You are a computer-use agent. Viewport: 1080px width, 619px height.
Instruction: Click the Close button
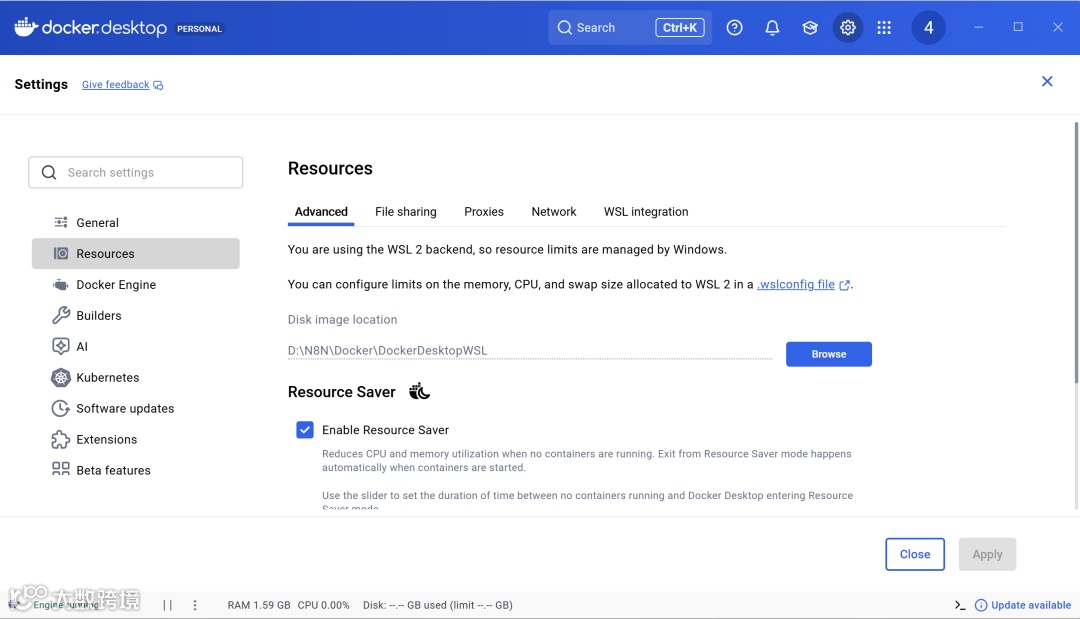915,554
